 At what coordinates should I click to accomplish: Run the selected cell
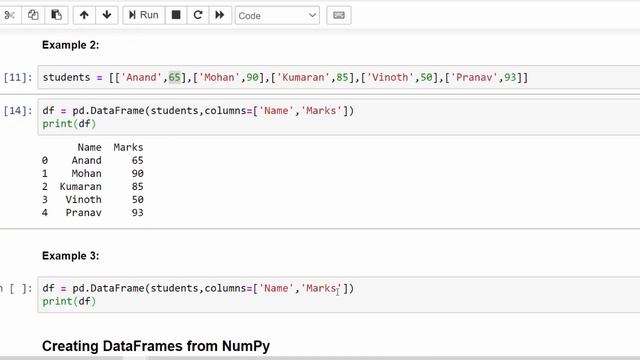point(144,16)
